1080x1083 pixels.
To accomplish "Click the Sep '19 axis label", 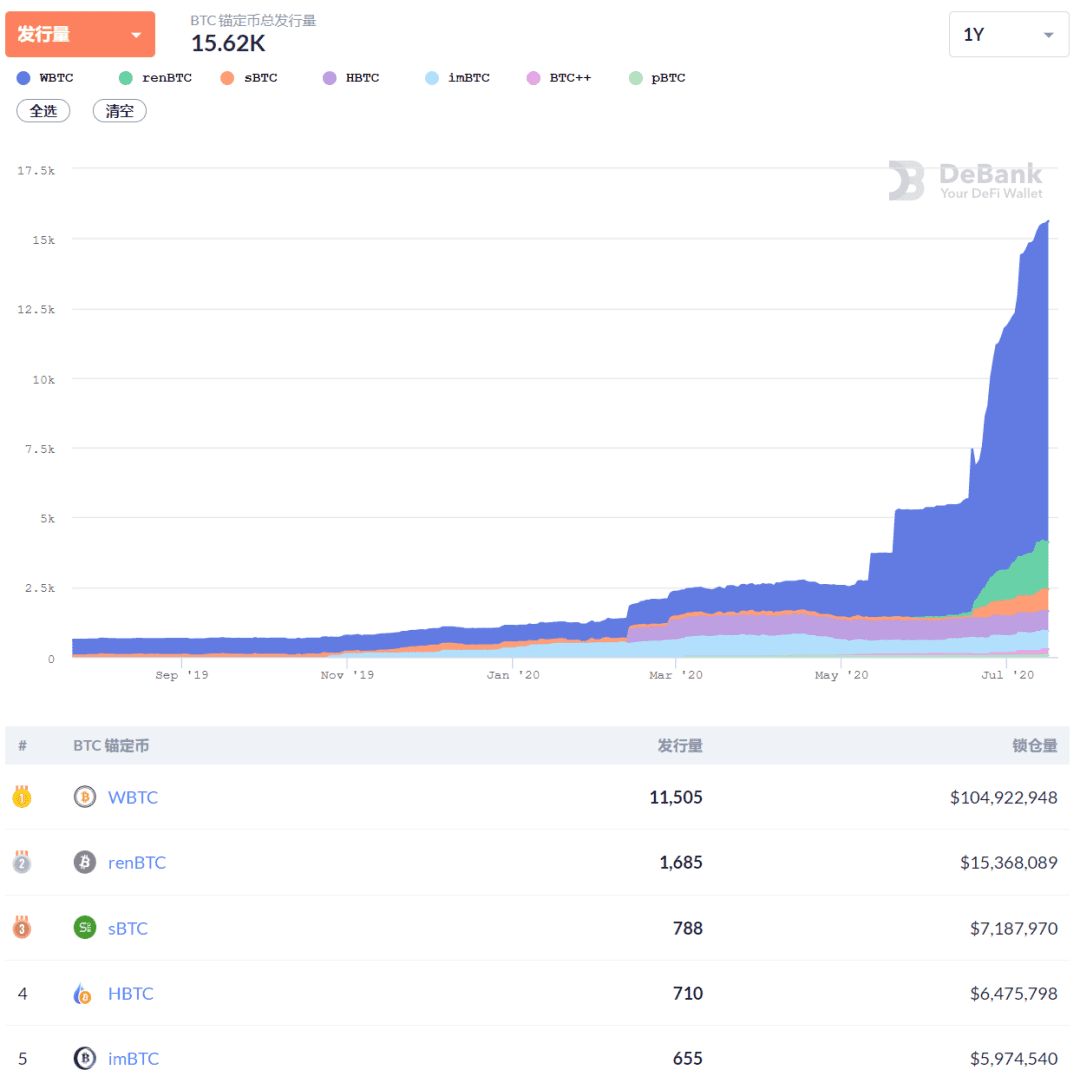I will click(182, 675).
